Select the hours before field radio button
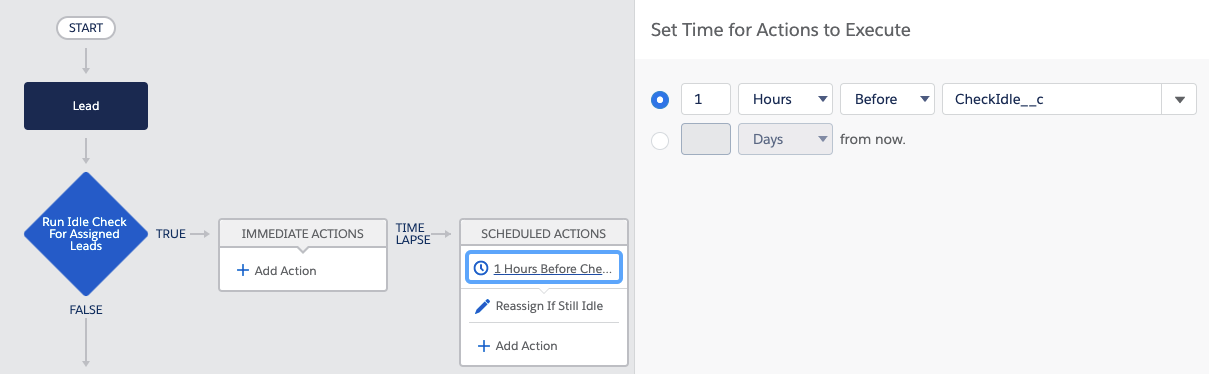 point(660,100)
